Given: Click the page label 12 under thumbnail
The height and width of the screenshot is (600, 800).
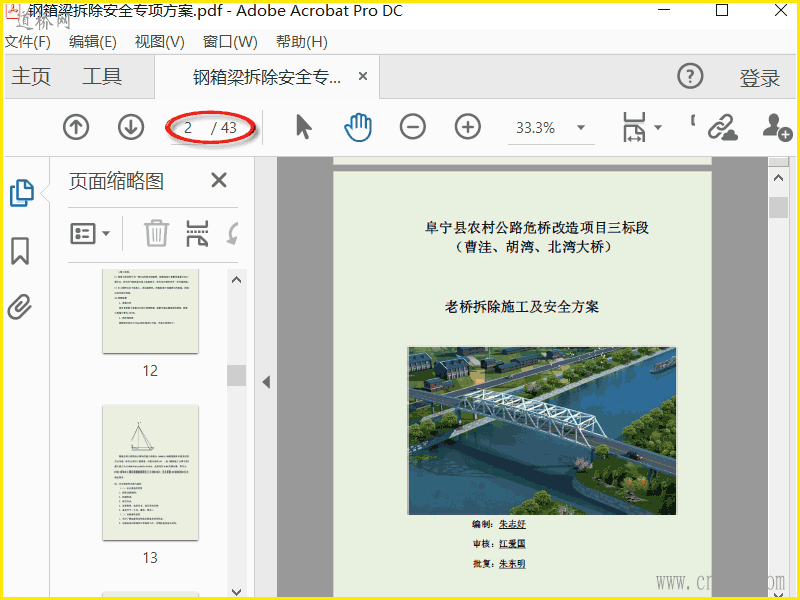Looking at the screenshot, I should 150,371.
